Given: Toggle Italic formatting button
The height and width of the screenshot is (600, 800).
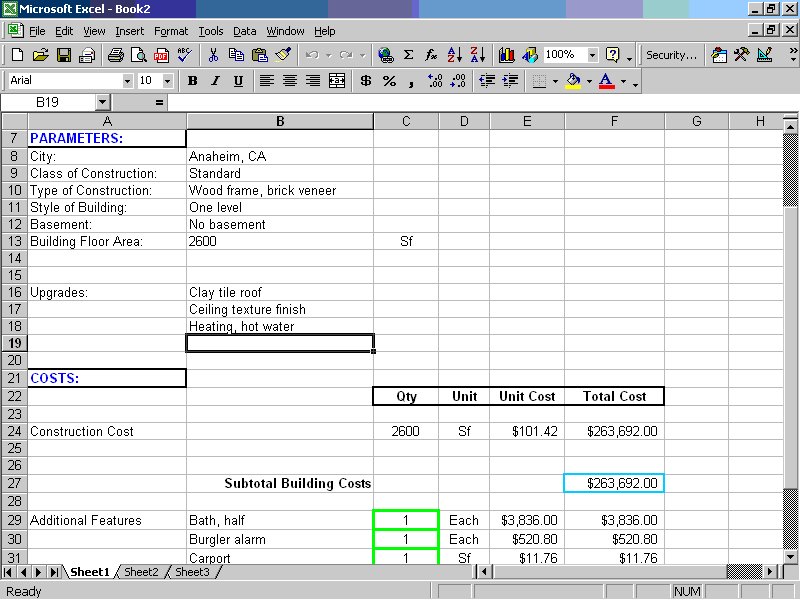Looking at the screenshot, I should (215, 81).
